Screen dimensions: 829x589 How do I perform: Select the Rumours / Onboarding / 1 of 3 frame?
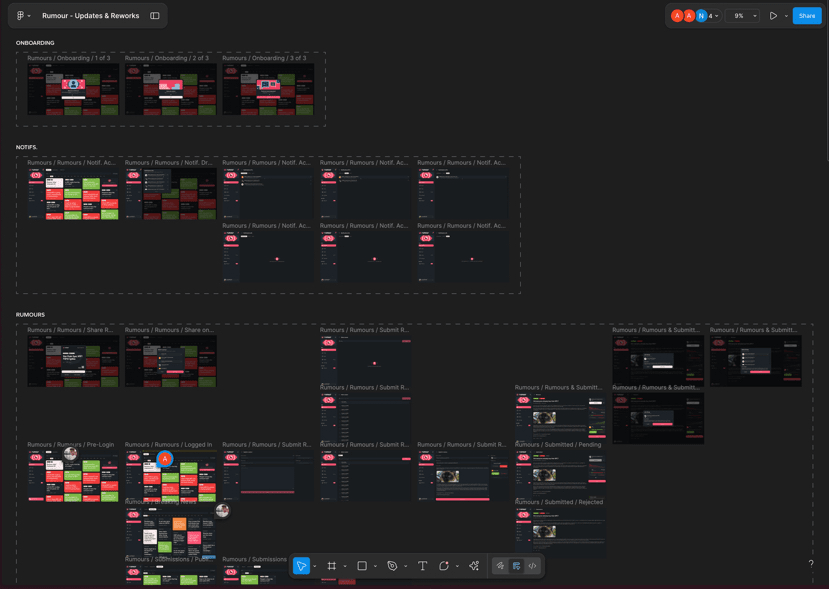72,90
